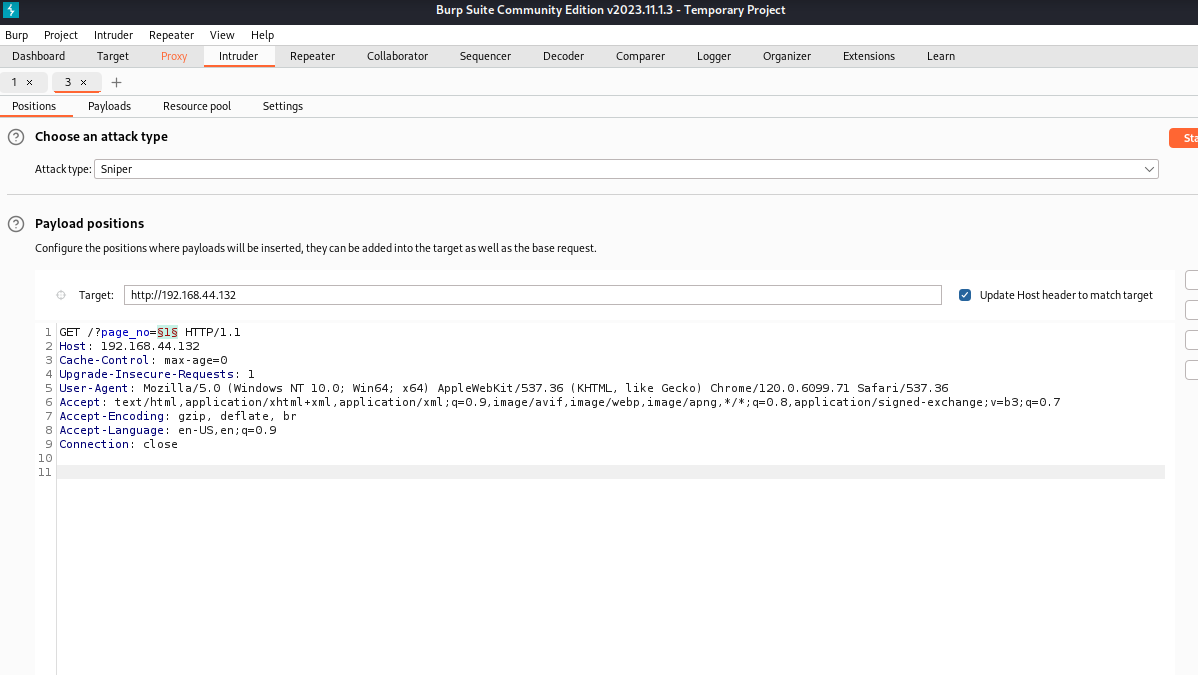Screen dimensions: 1198x675
Task: Open help for Choose an attack type
Action: [x=16, y=137]
